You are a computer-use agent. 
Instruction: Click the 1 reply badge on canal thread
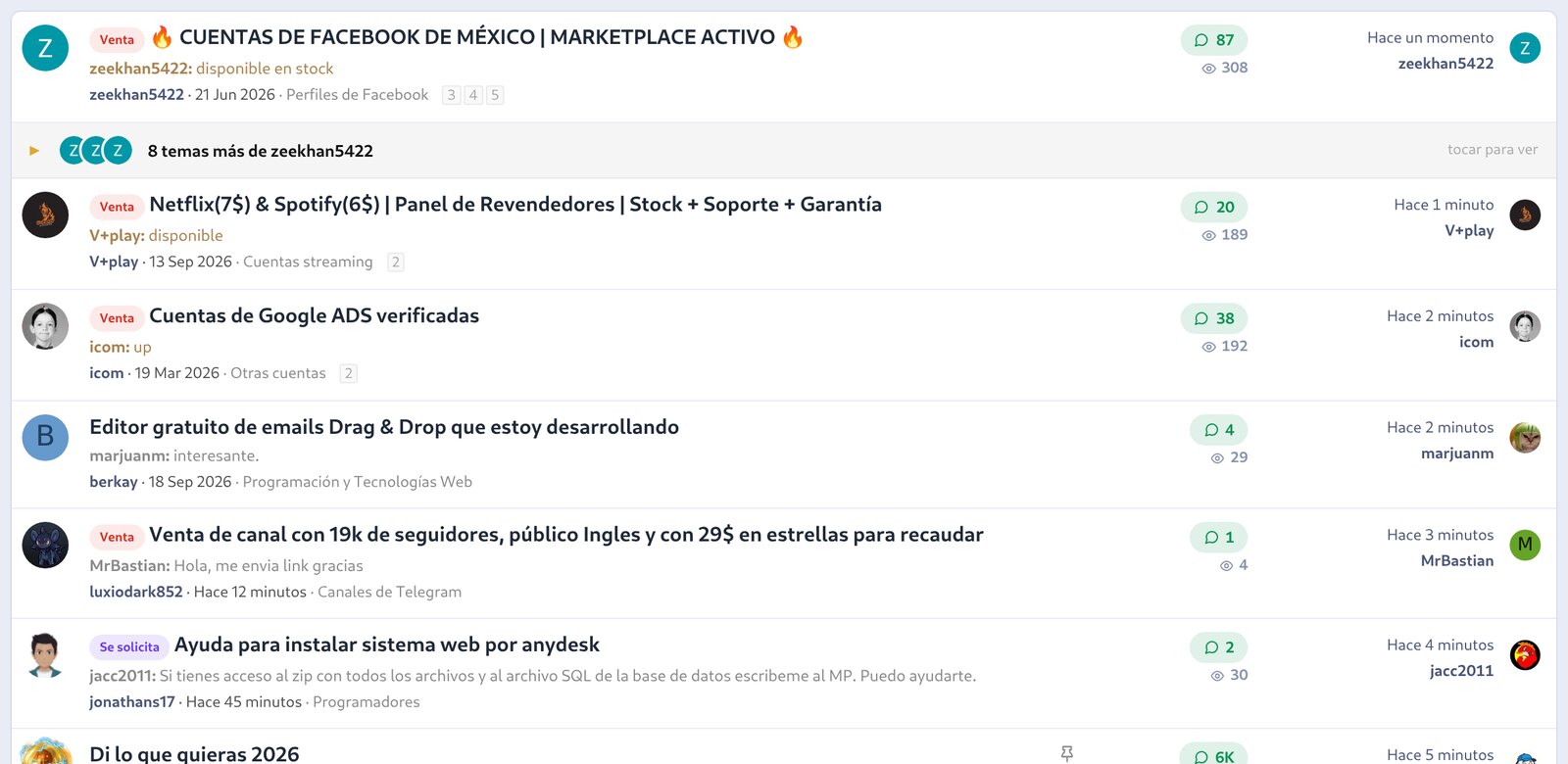click(1219, 538)
